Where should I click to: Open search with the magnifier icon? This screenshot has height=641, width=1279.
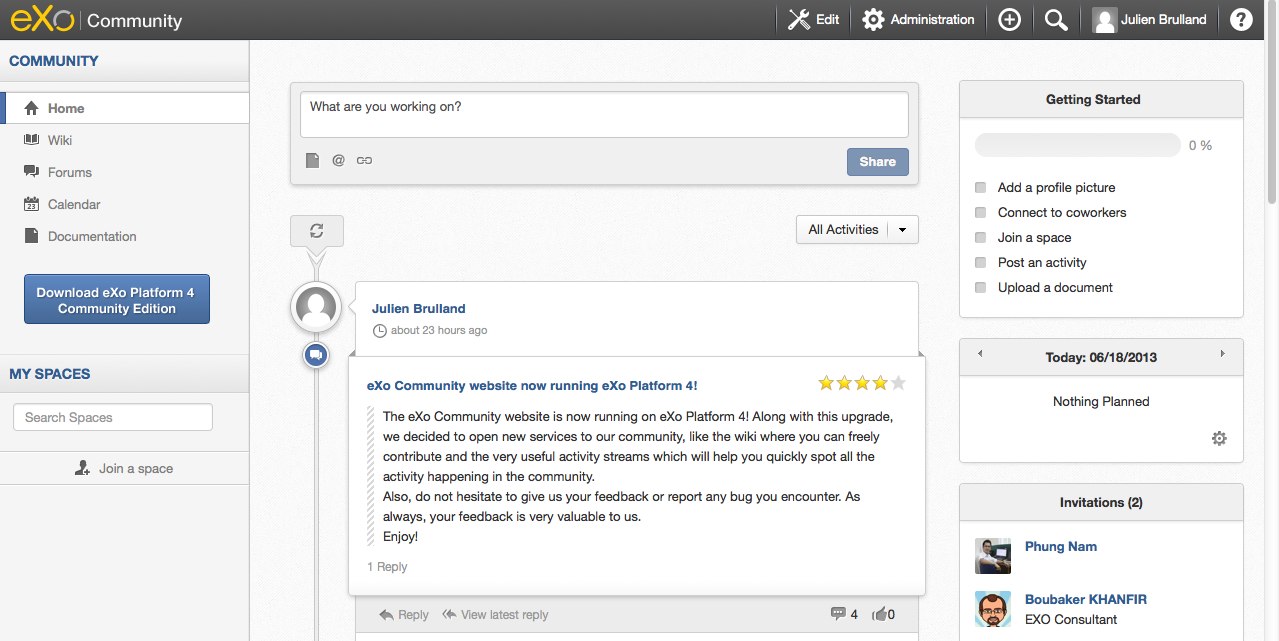point(1056,19)
